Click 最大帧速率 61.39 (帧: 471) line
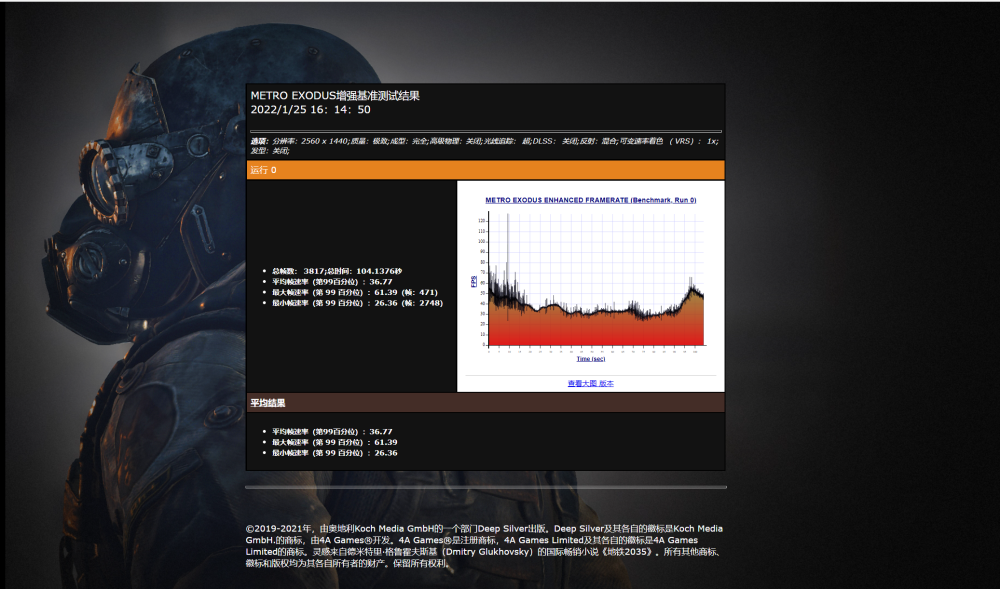 point(355,293)
